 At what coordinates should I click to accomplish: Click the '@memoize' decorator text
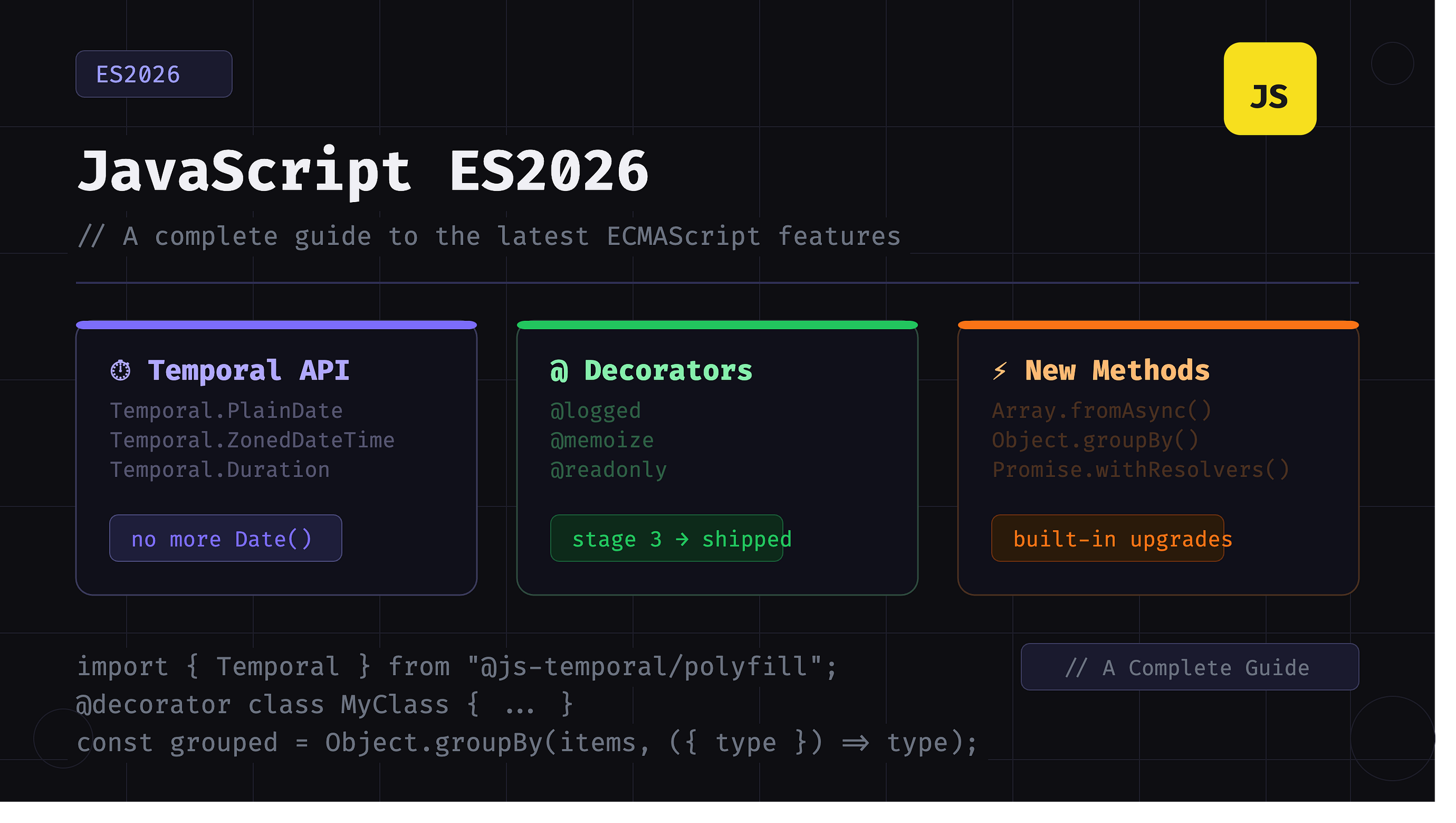(x=602, y=439)
